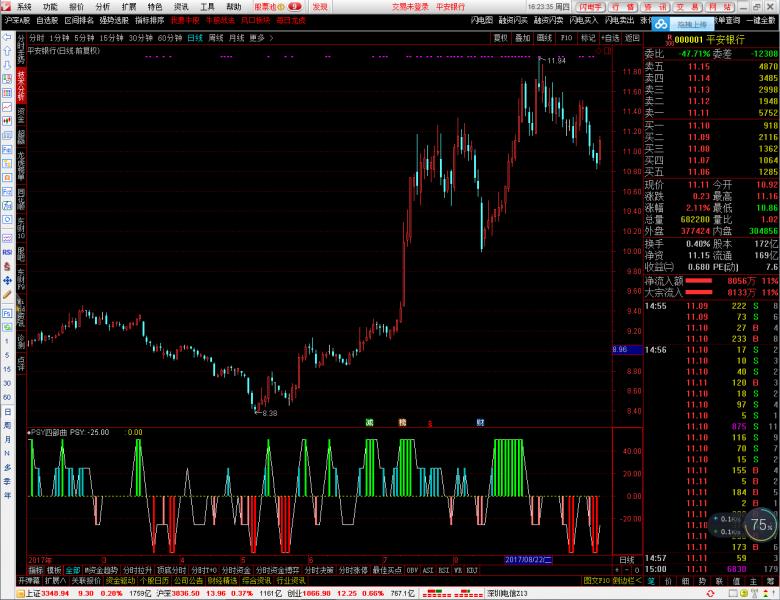780x600 pixels.
Task: Click the 闪电手 button
Action: coord(590,6)
